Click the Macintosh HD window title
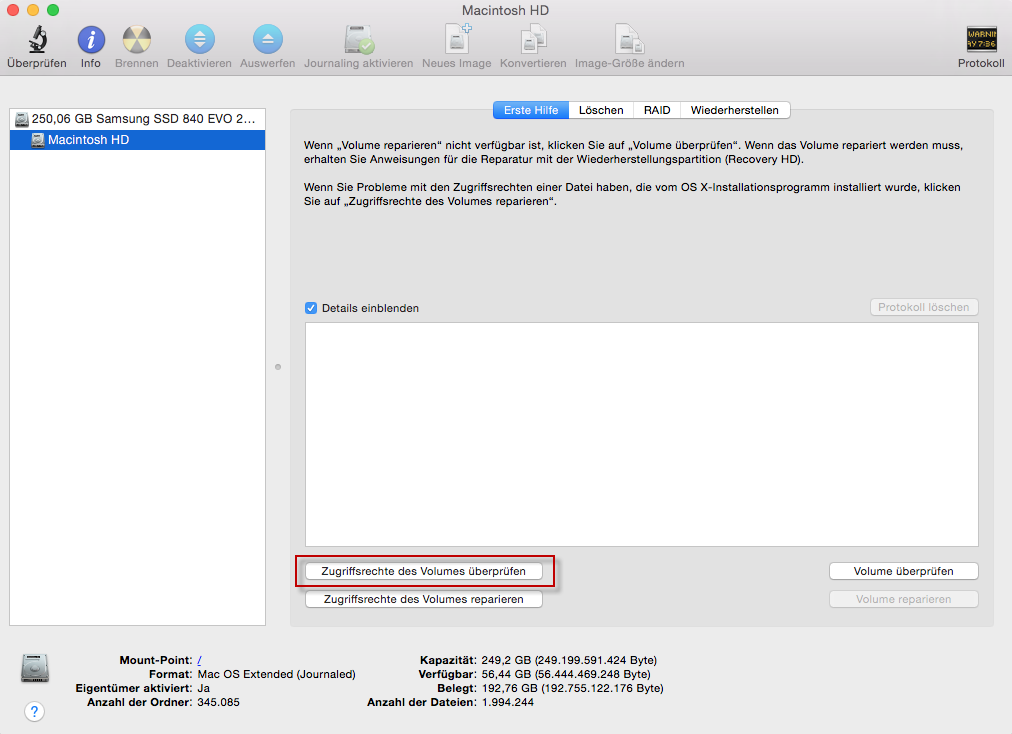The height and width of the screenshot is (734, 1012). tap(505, 10)
